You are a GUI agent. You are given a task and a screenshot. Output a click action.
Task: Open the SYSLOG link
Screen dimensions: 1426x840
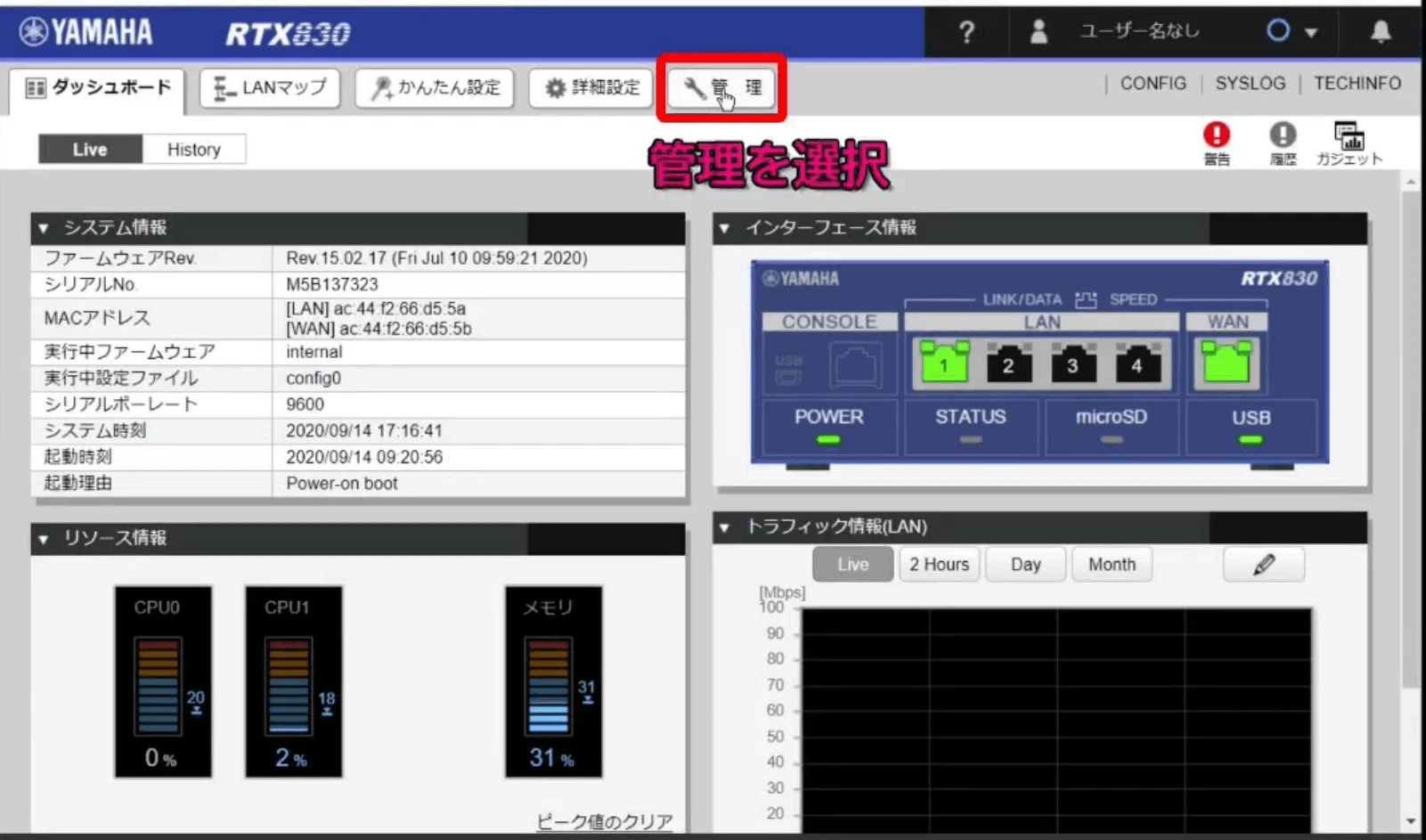point(1251,84)
